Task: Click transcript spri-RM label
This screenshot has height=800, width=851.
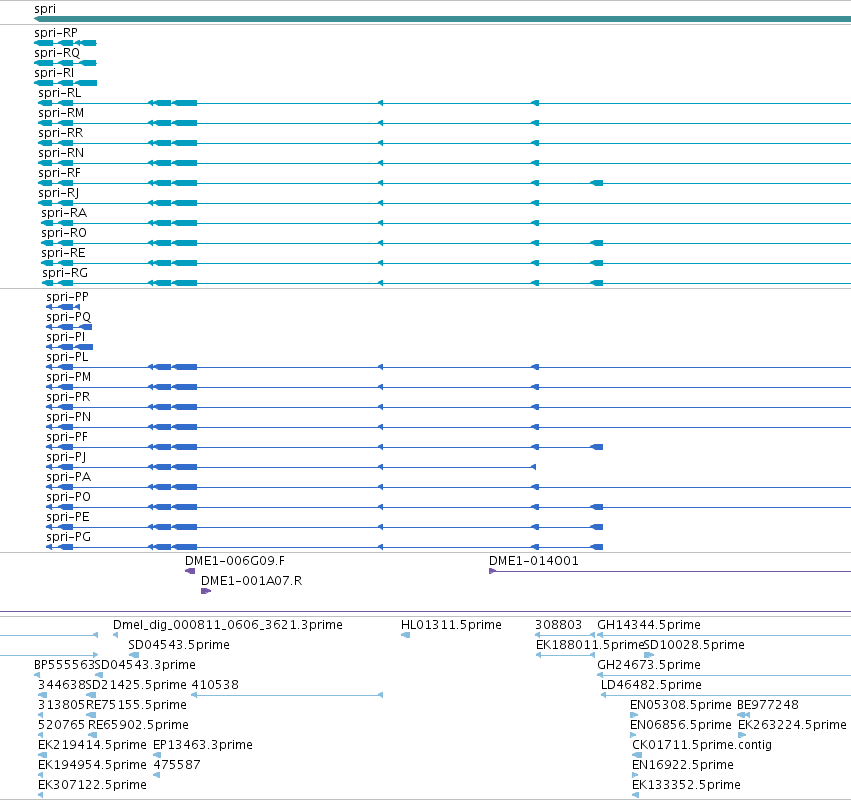Action: (61, 113)
